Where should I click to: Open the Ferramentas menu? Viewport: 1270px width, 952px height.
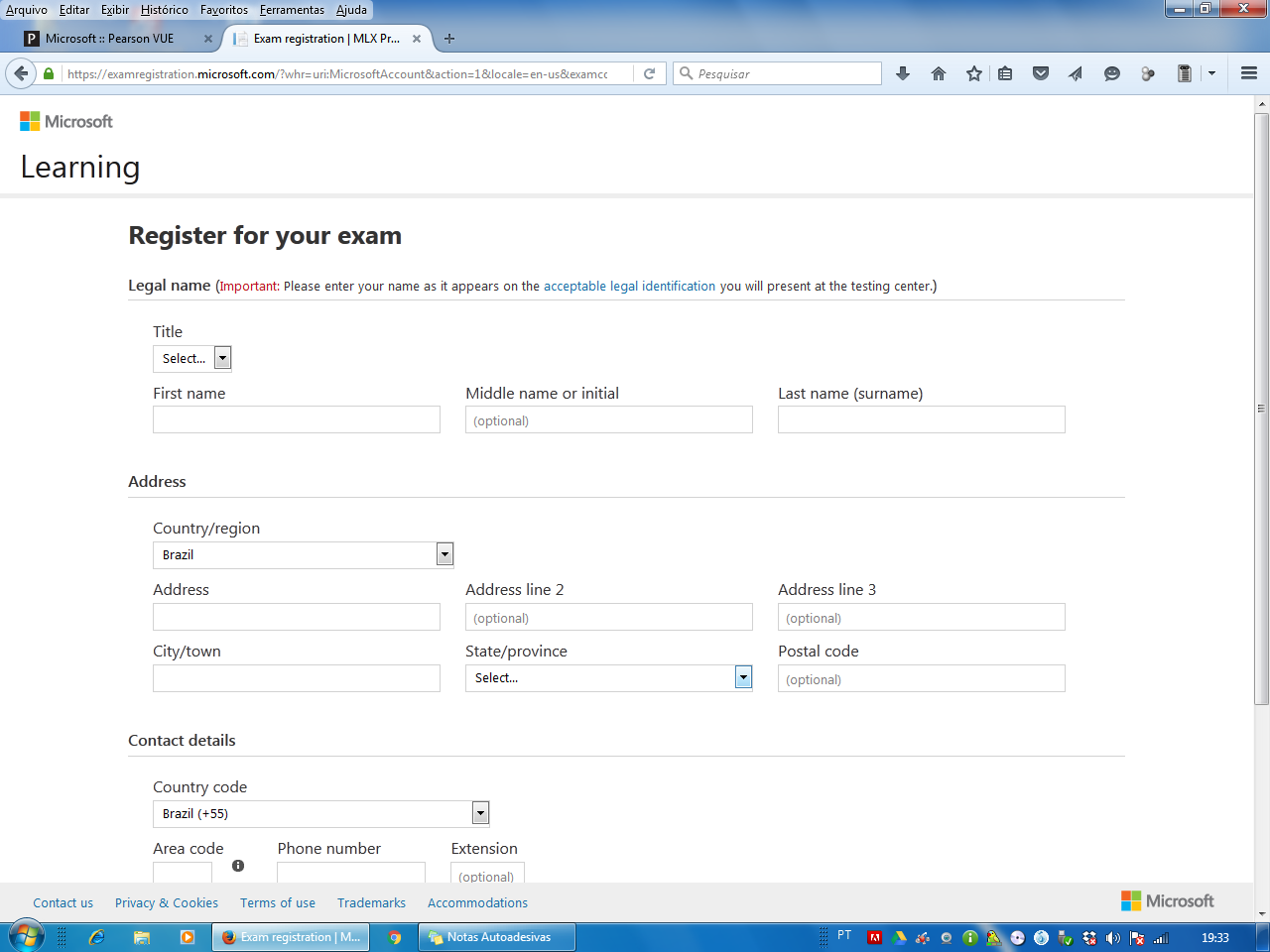point(292,10)
